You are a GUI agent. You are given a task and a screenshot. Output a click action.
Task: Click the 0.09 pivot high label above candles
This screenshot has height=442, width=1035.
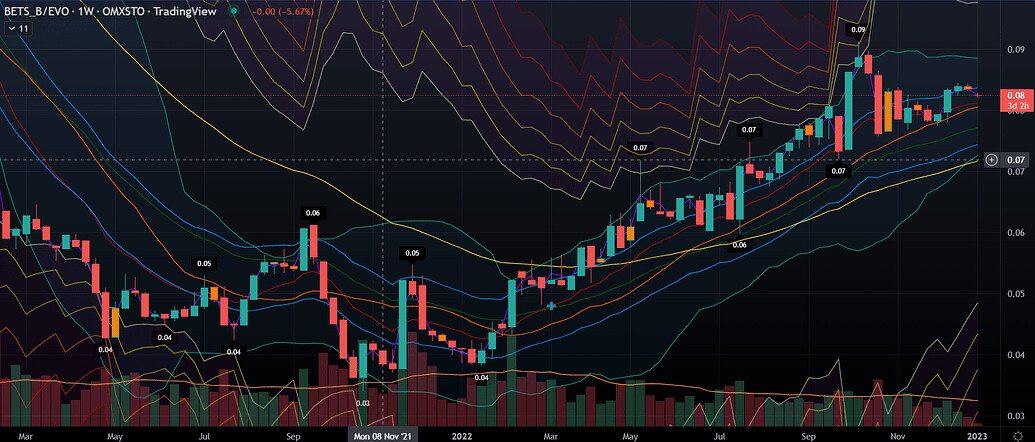(858, 31)
